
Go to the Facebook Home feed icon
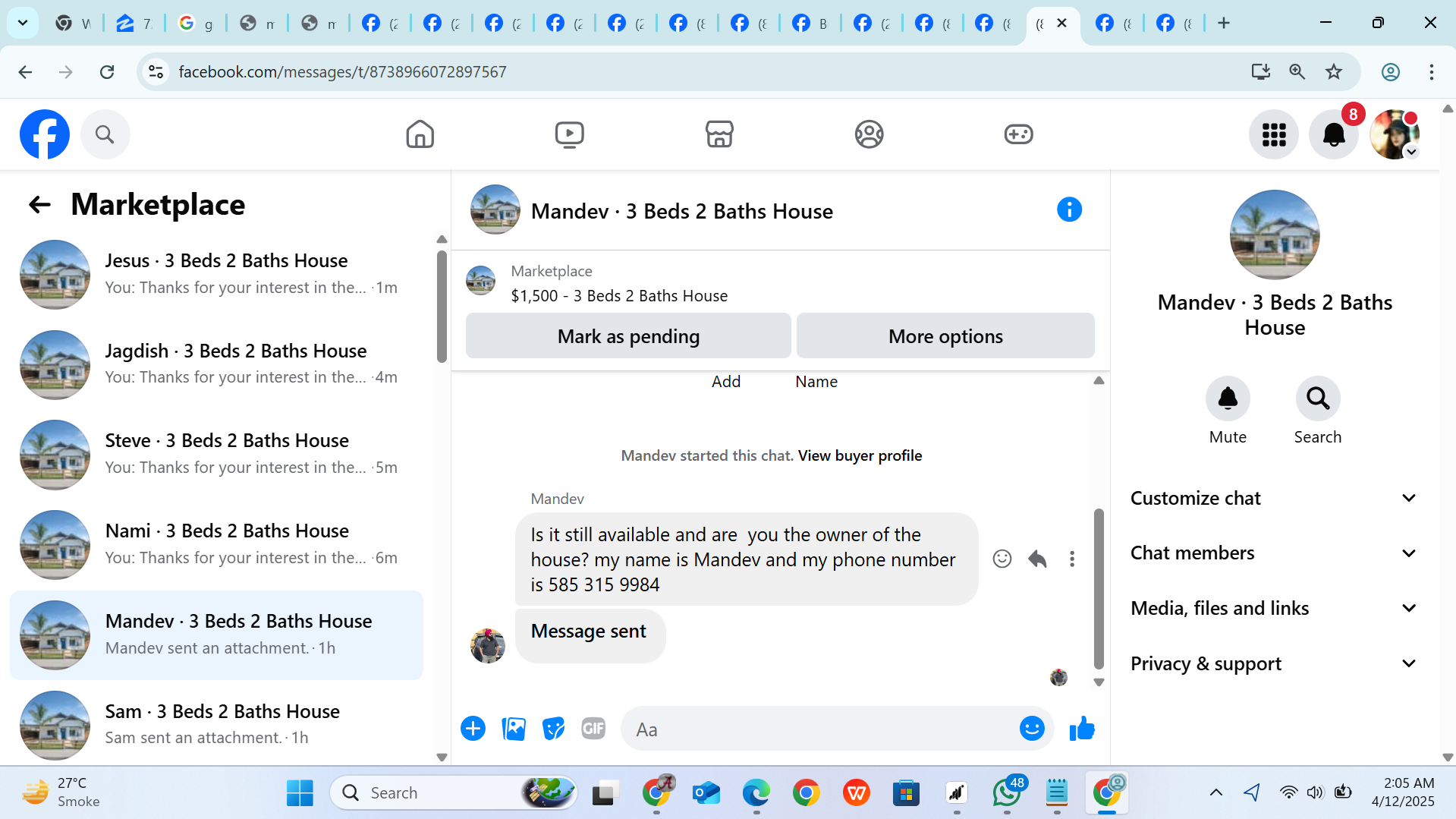point(420,134)
